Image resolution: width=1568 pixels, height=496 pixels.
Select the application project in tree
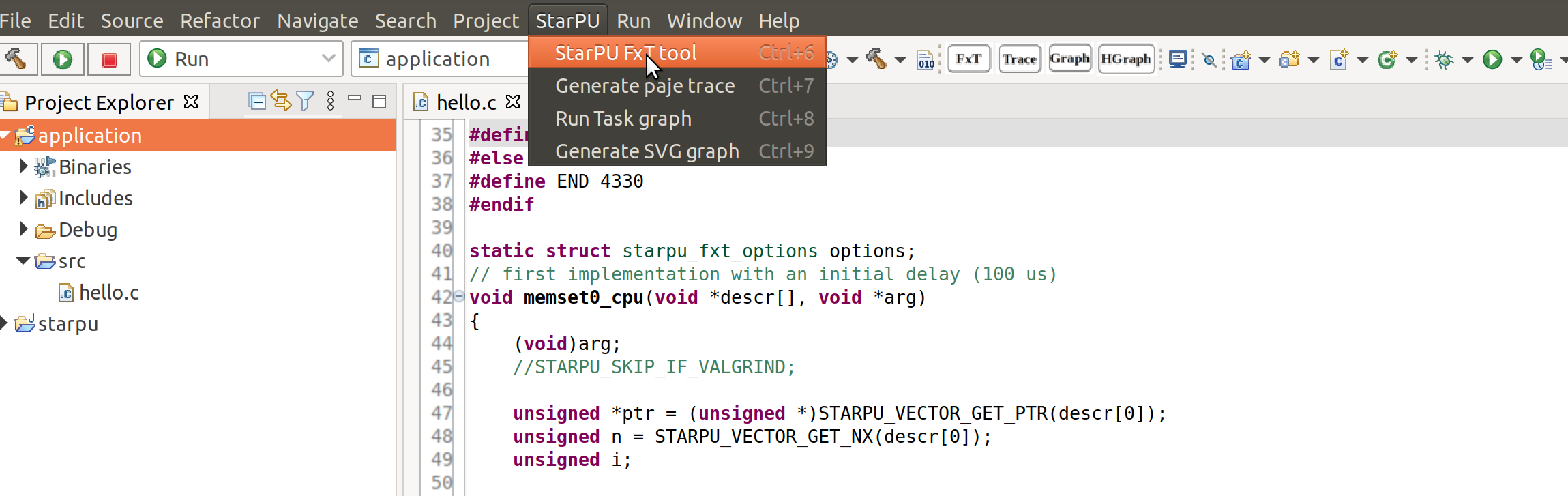click(198, 135)
